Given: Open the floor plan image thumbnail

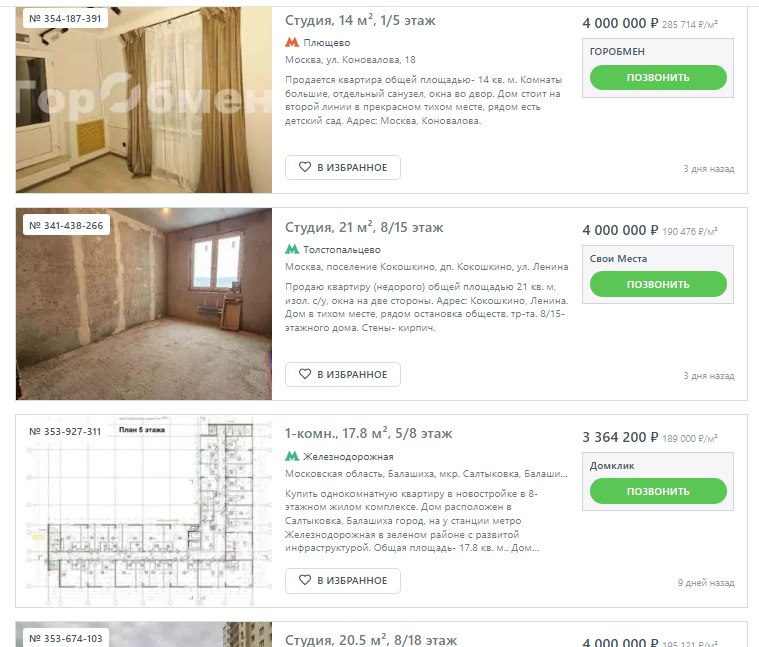Looking at the screenshot, I should click(x=144, y=511).
